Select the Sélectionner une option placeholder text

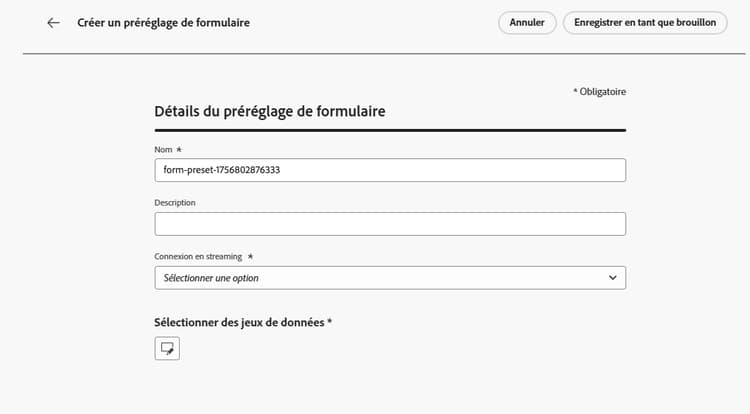coord(211,278)
